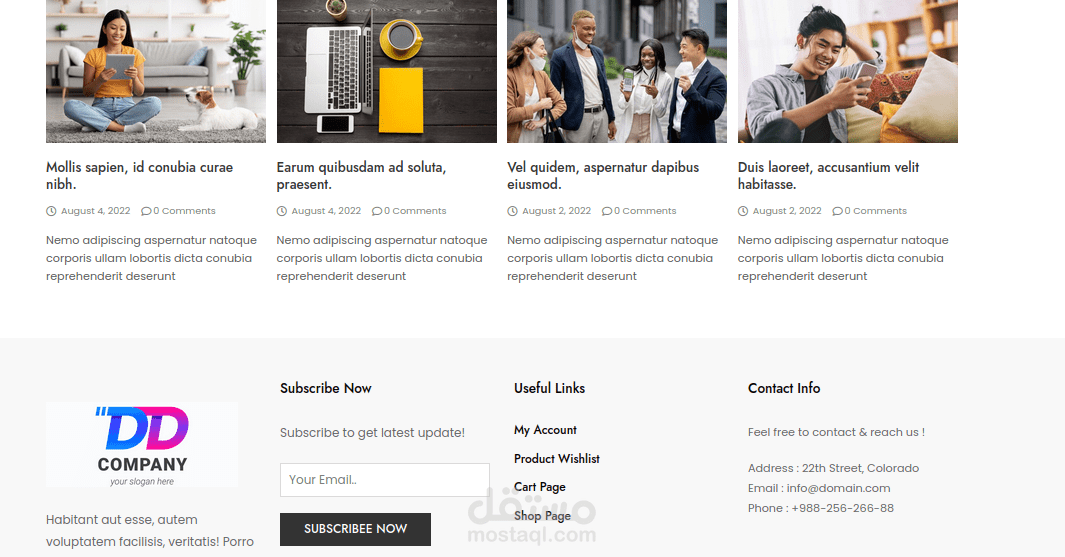Click the clock icon beside first August 4, 2022 date
Image resolution: width=1065 pixels, height=557 pixels.
pyautogui.click(x=51, y=211)
